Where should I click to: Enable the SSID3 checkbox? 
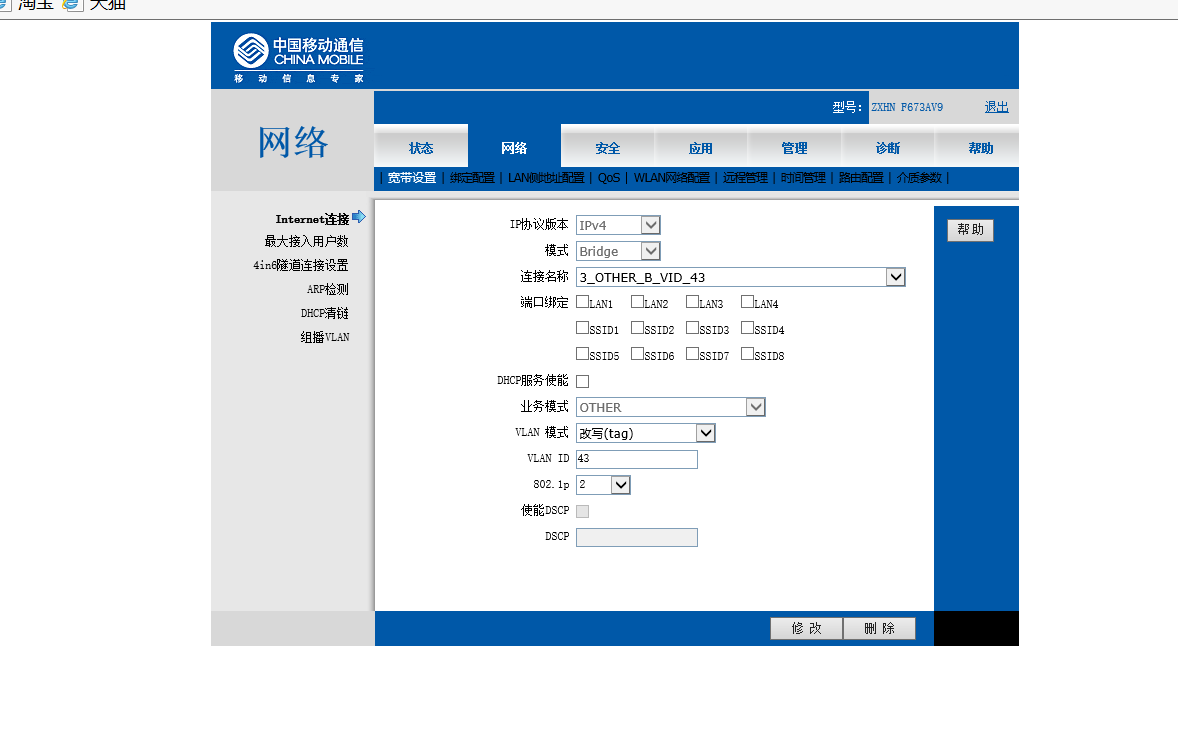(x=692, y=328)
